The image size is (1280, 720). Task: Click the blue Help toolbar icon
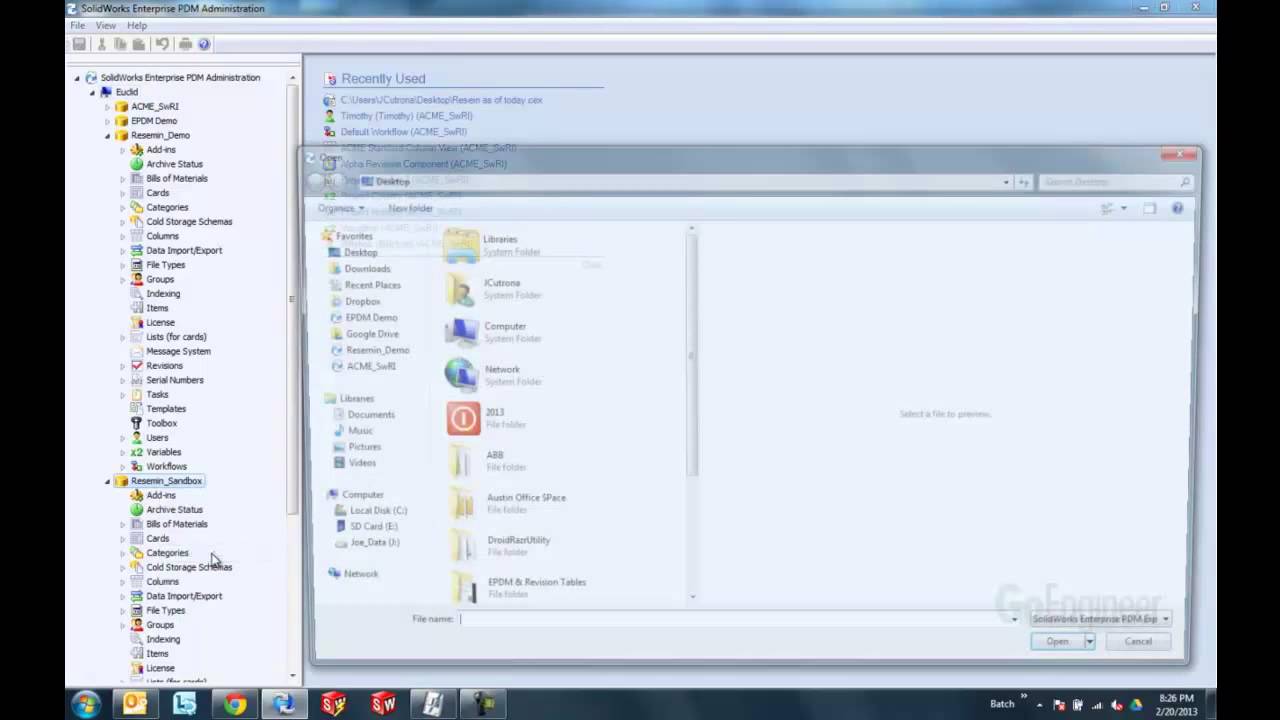click(x=204, y=44)
